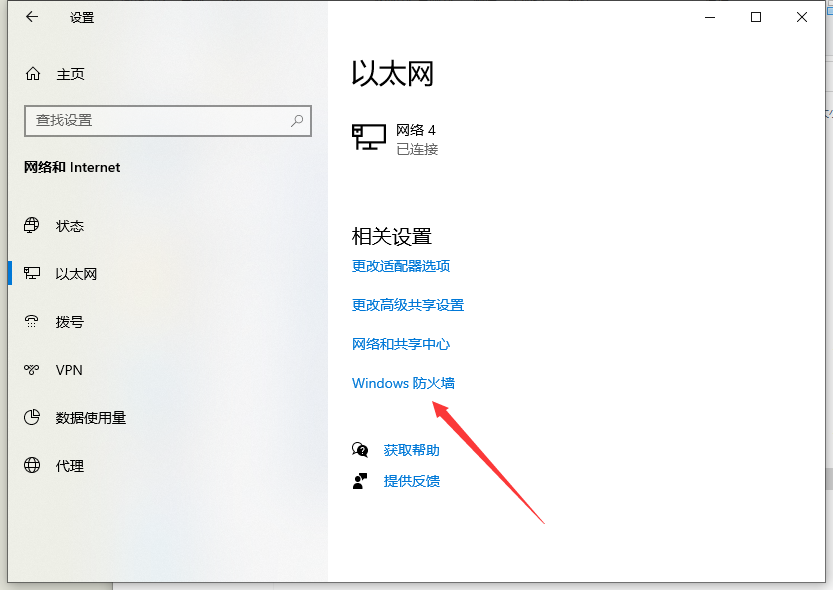Minimize the 设置 window
This screenshot has width=833, height=590.
710,17
